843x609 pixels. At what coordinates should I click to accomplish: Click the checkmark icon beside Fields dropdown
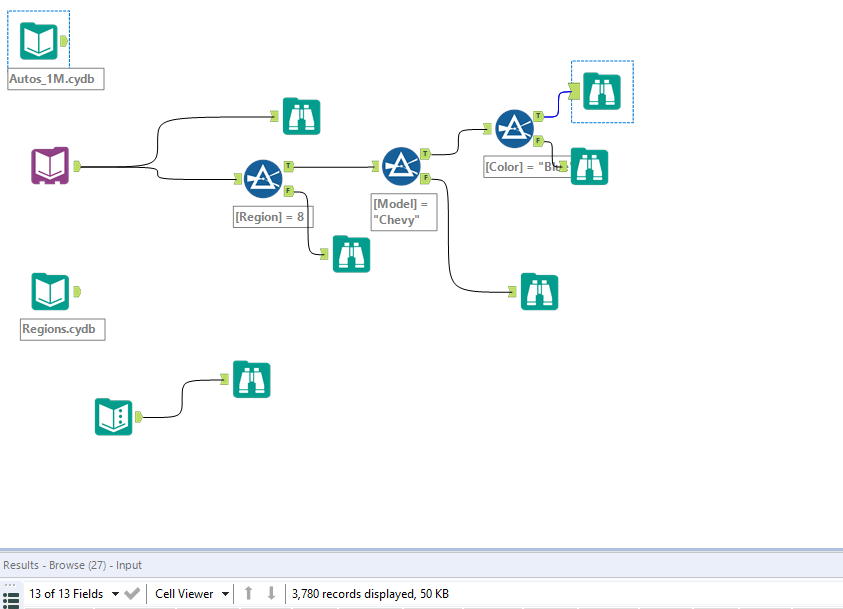point(132,593)
